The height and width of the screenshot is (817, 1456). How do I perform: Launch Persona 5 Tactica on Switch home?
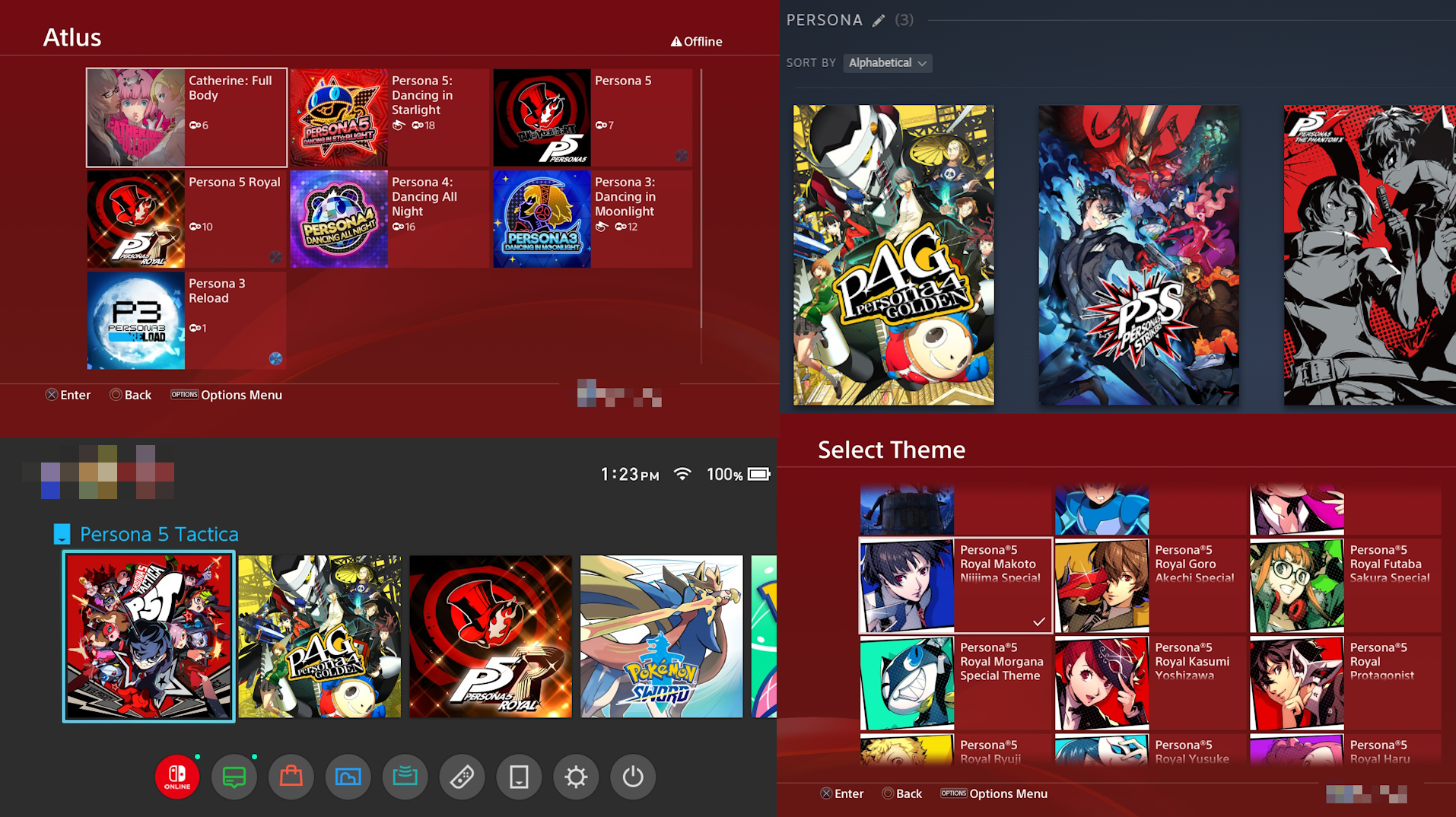tap(148, 637)
